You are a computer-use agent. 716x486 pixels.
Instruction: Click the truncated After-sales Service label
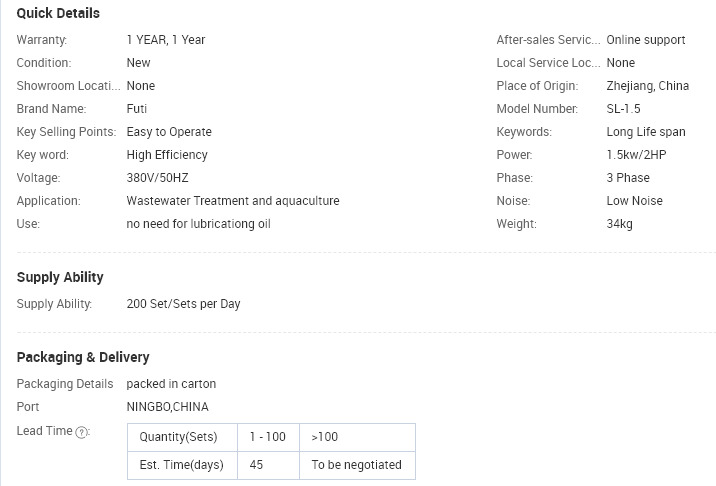pos(548,40)
